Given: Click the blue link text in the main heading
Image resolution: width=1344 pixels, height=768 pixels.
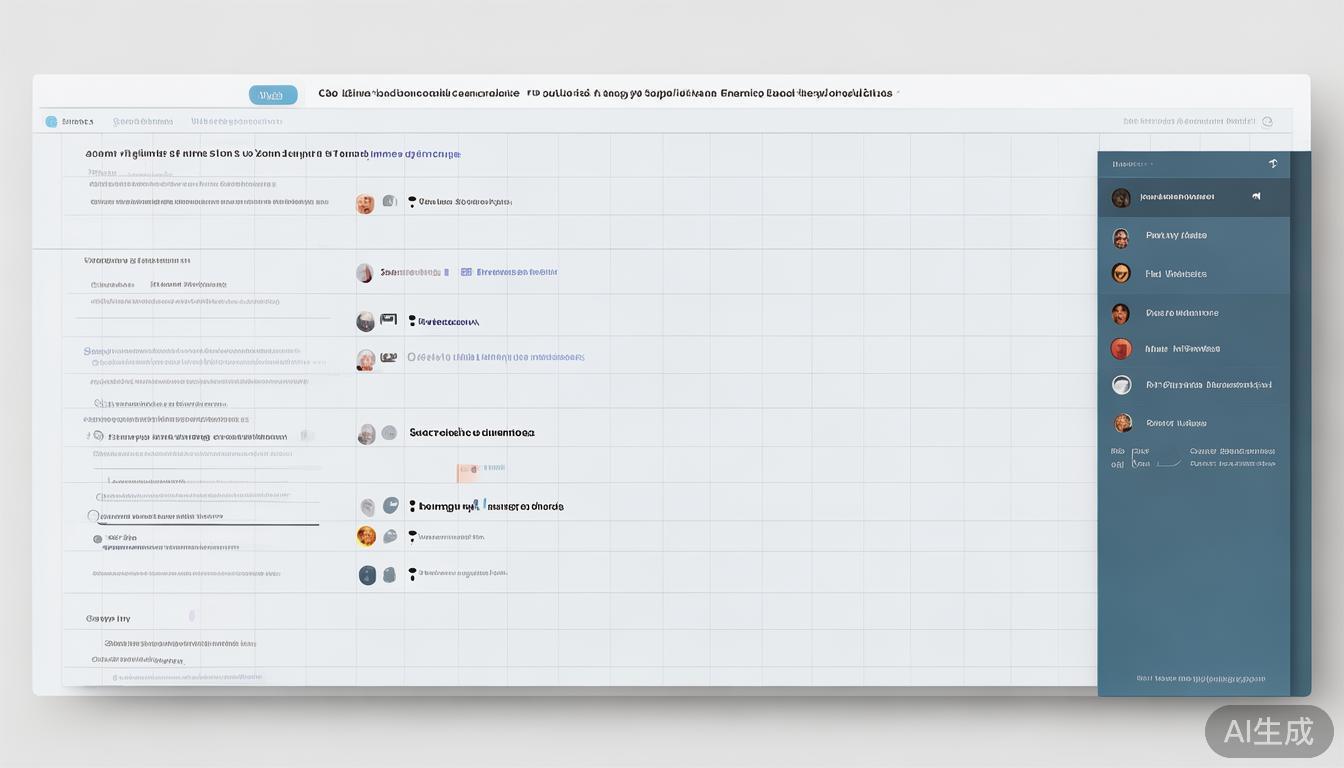Looking at the screenshot, I should click(x=415, y=155).
